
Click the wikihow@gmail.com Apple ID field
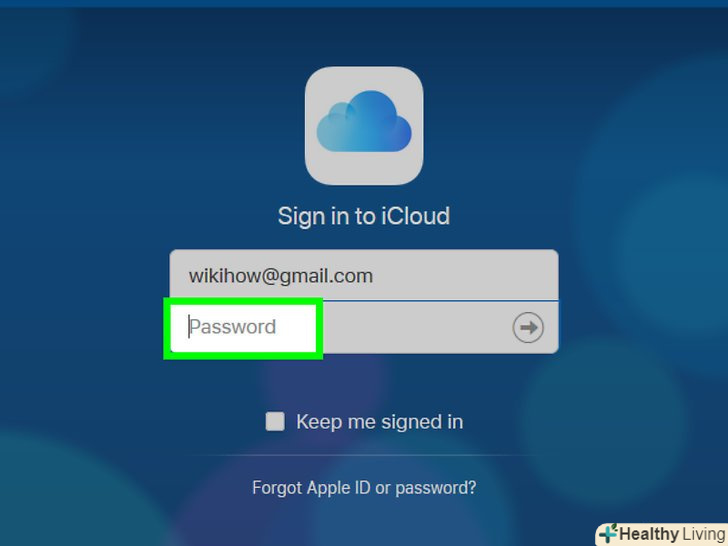pos(364,275)
